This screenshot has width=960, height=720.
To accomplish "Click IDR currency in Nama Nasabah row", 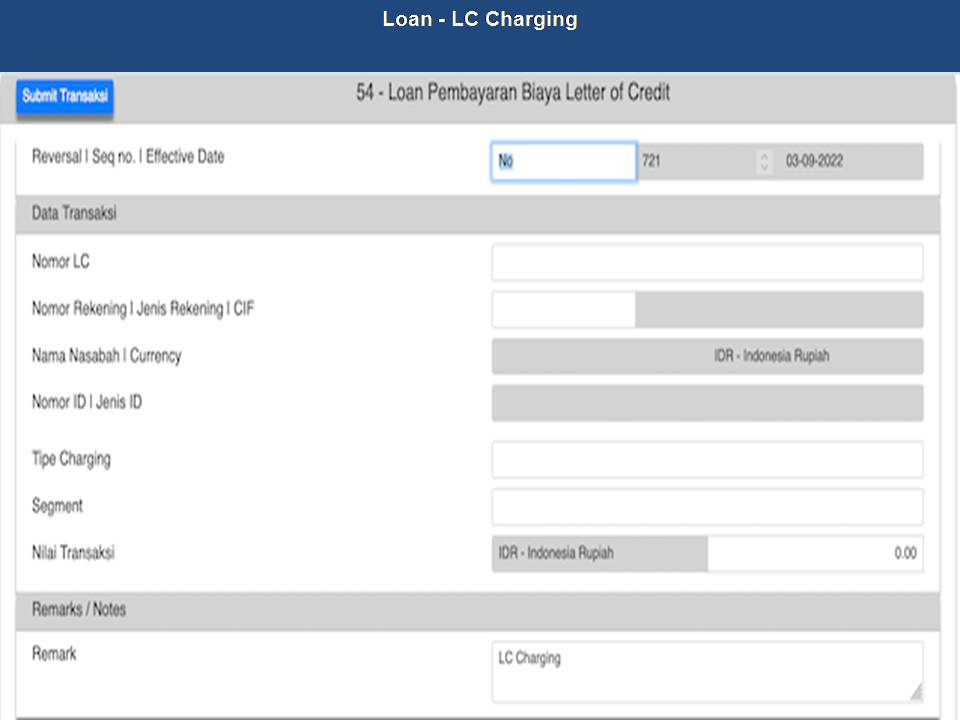I will pos(771,356).
